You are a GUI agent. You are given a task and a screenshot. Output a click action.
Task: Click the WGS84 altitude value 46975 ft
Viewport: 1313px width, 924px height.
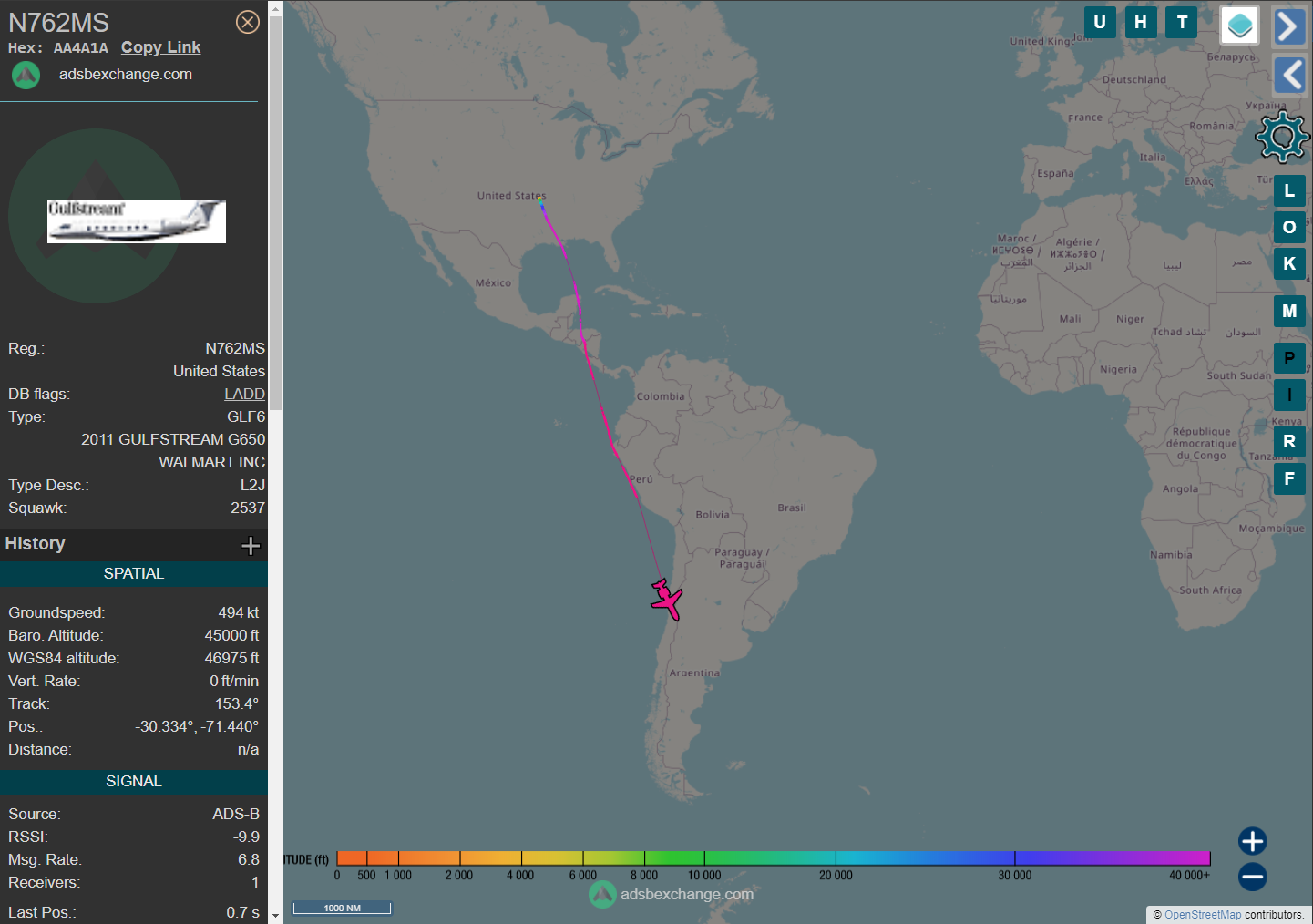pyautogui.click(x=231, y=659)
